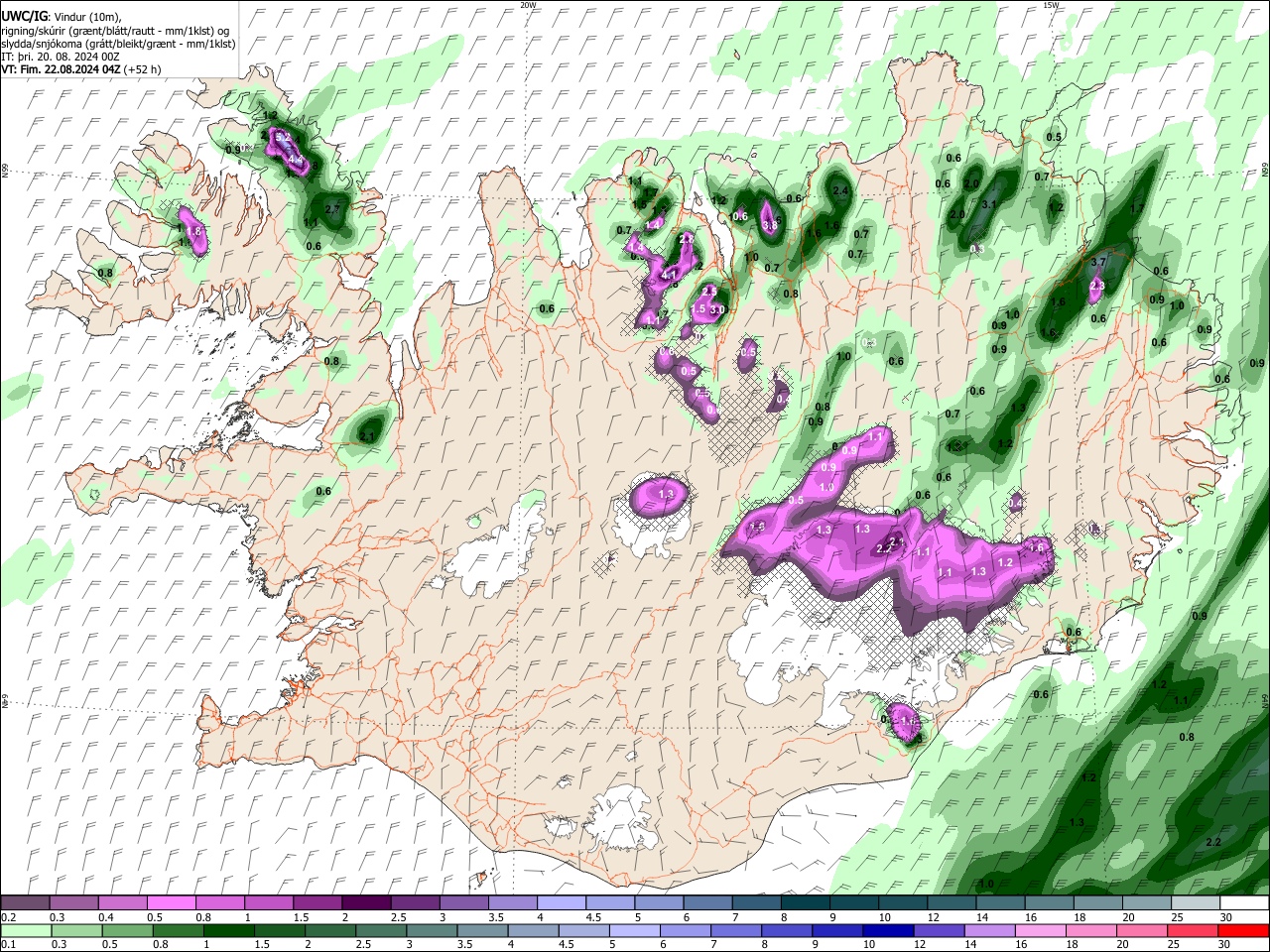
Task: Select the snow legend swatch between 1.5 and 2
Action: click(x=317, y=903)
